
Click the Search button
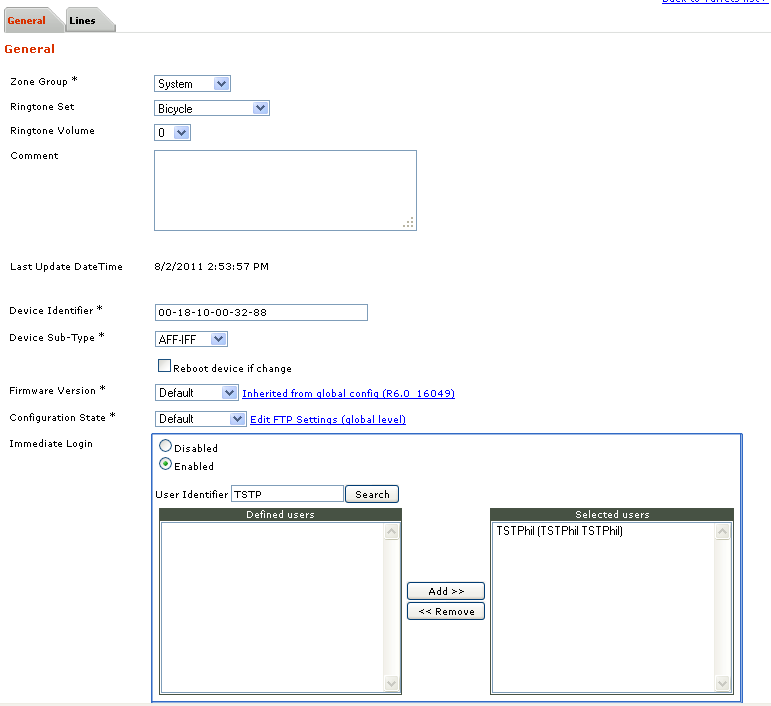[372, 494]
